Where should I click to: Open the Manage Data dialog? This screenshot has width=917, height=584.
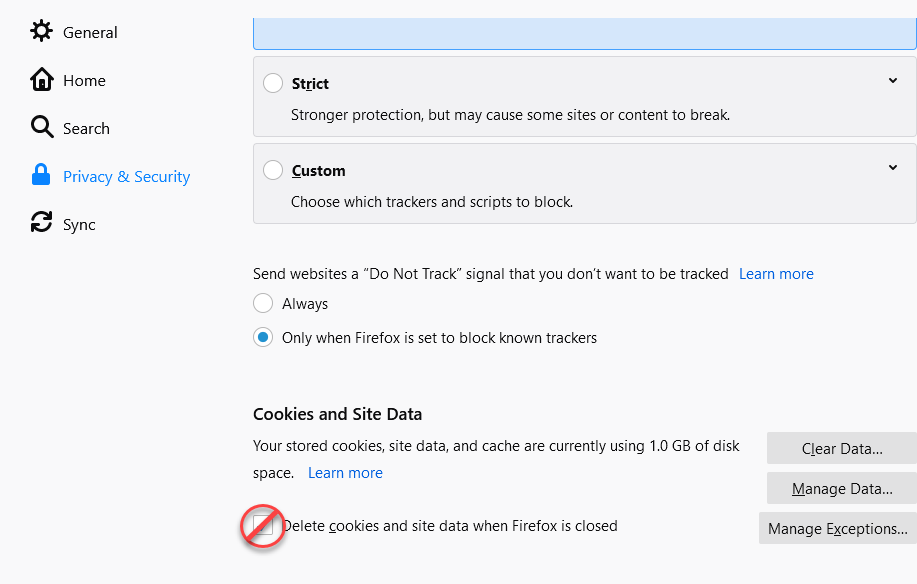tap(841, 489)
